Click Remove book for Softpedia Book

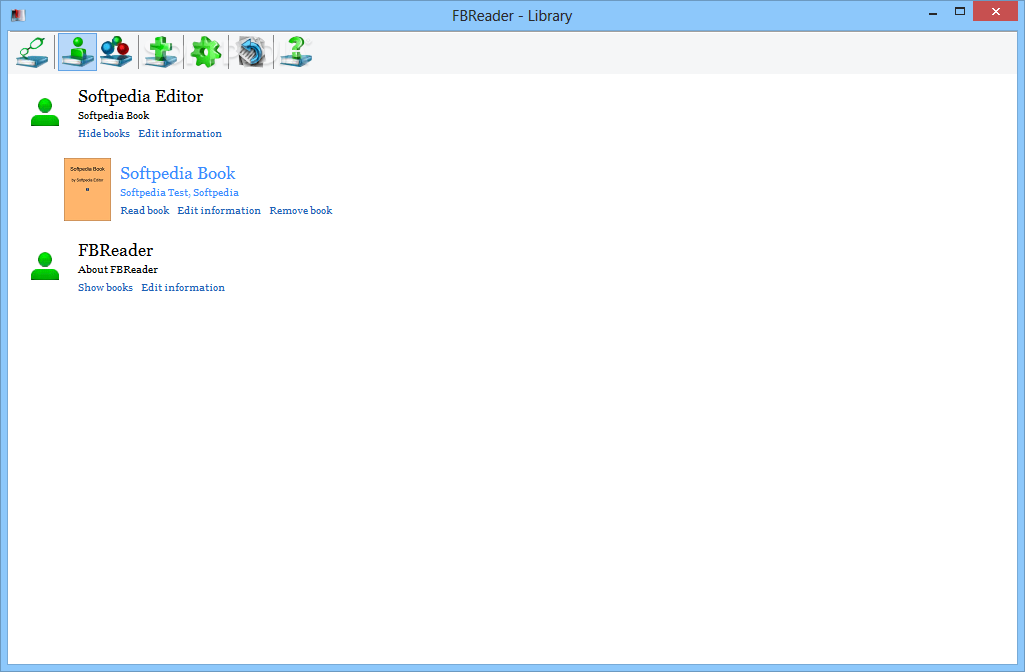tap(301, 210)
